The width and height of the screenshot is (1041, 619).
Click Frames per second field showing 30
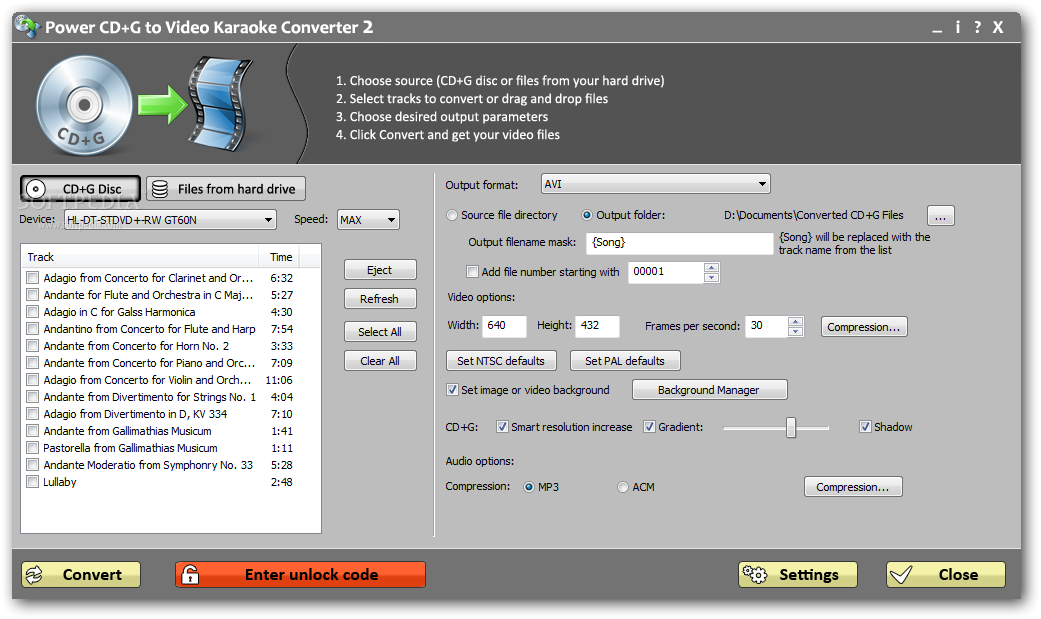coord(766,326)
